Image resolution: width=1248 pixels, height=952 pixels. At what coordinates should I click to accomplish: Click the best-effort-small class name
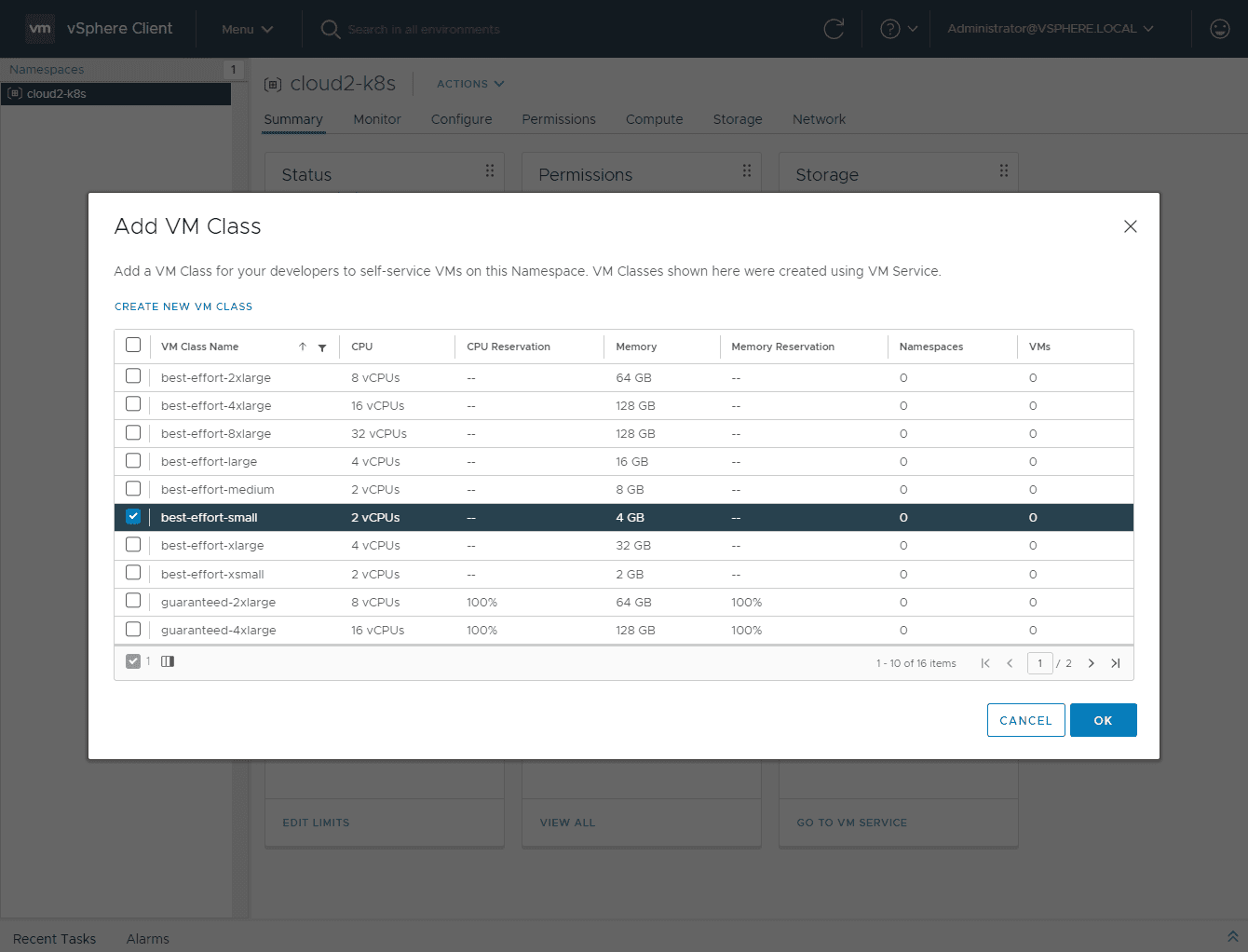pyautogui.click(x=210, y=517)
